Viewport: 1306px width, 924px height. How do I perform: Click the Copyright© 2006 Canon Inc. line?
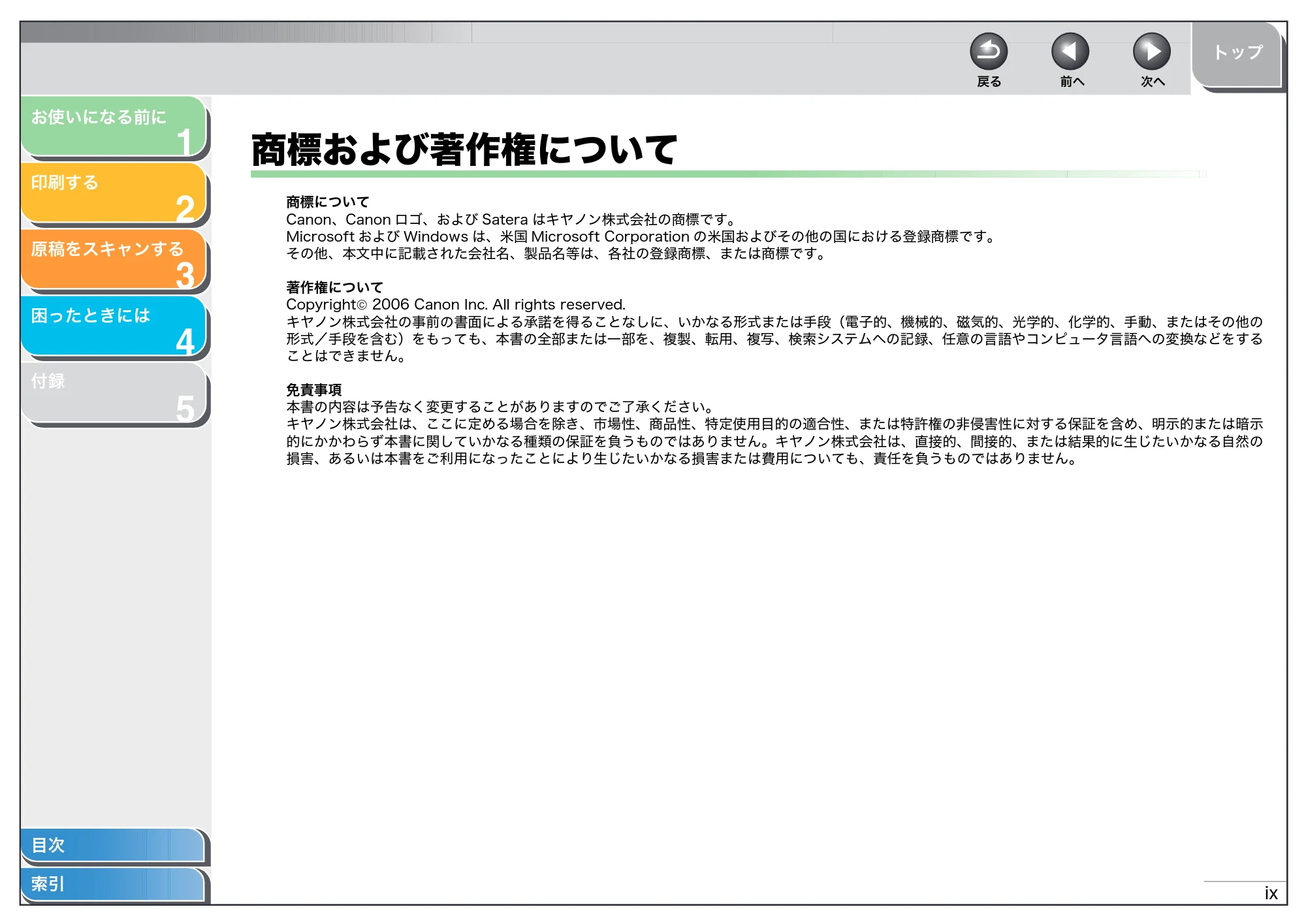point(456,304)
